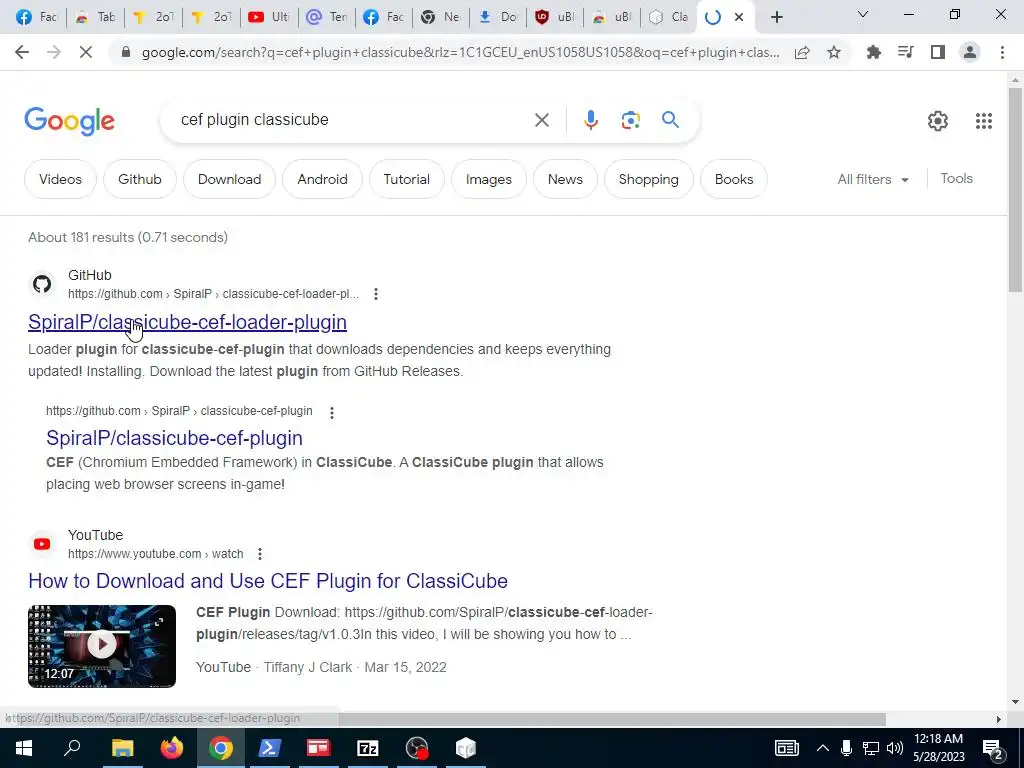Stop loading the page with X button
1024x768 pixels.
click(x=86, y=52)
